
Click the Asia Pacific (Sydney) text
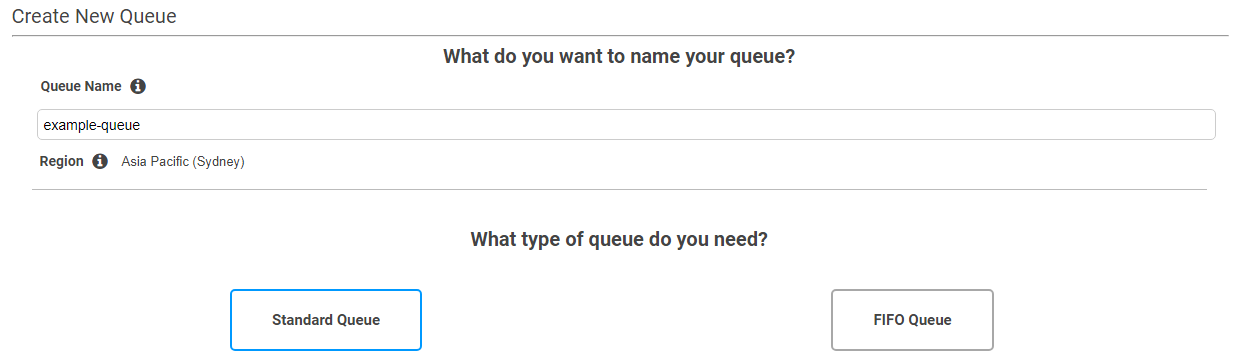point(183,161)
